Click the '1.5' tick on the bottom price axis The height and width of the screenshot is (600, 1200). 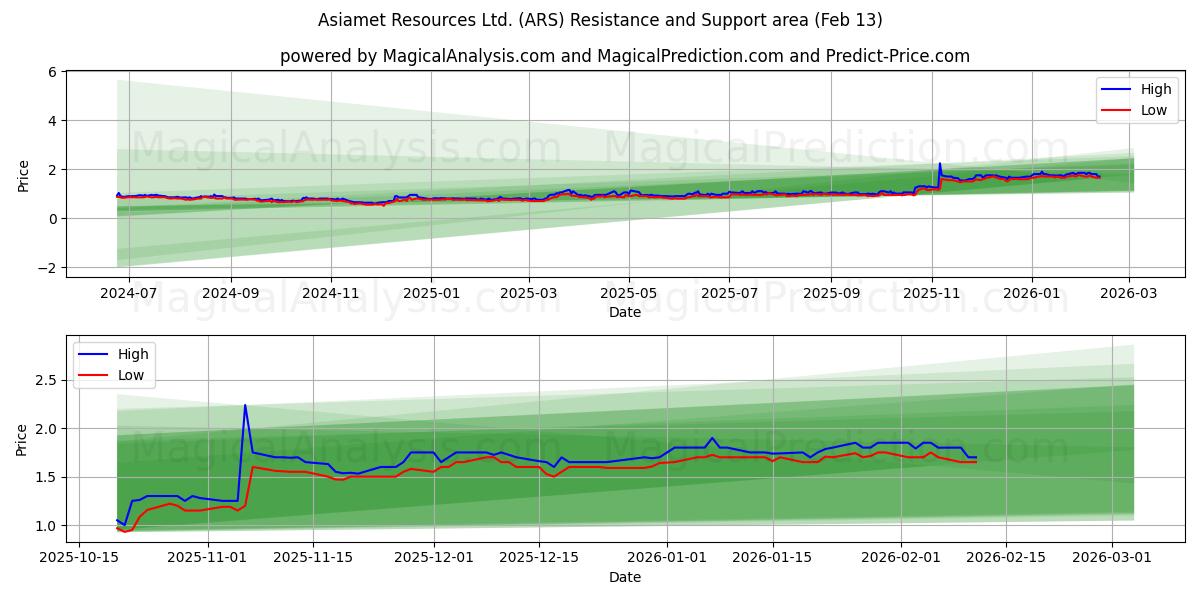[47, 477]
